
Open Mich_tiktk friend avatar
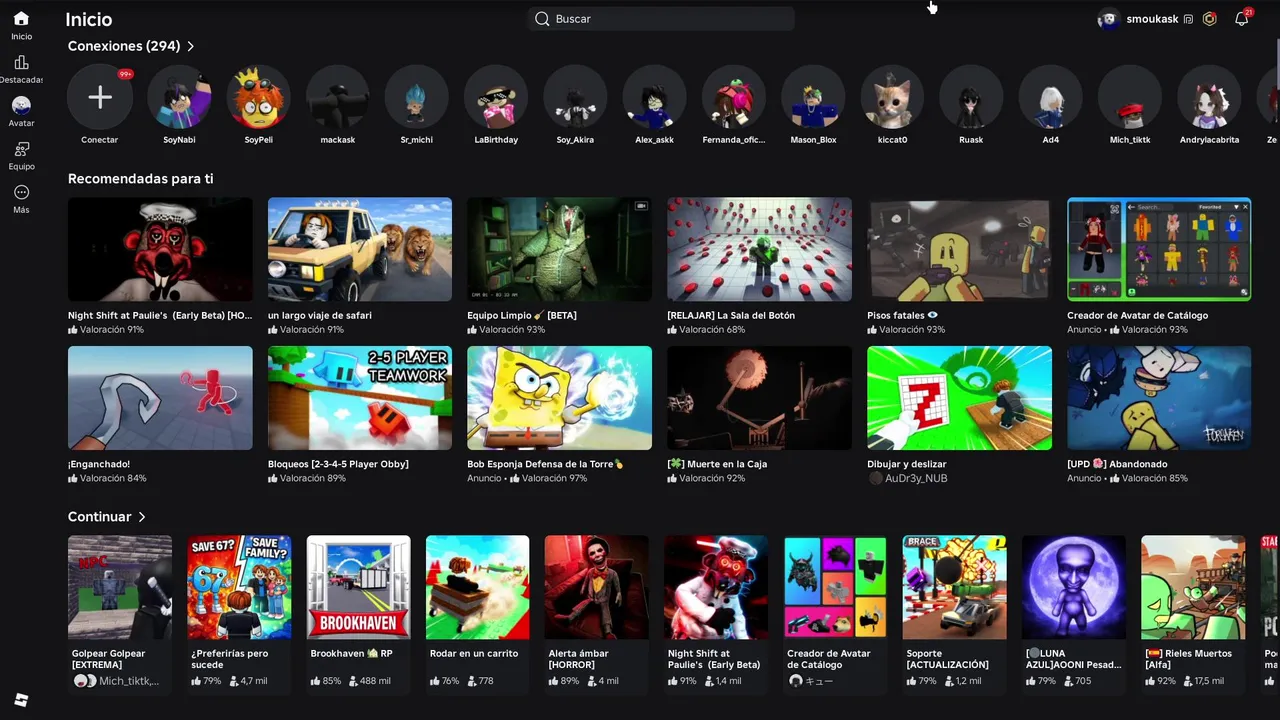(x=1130, y=97)
